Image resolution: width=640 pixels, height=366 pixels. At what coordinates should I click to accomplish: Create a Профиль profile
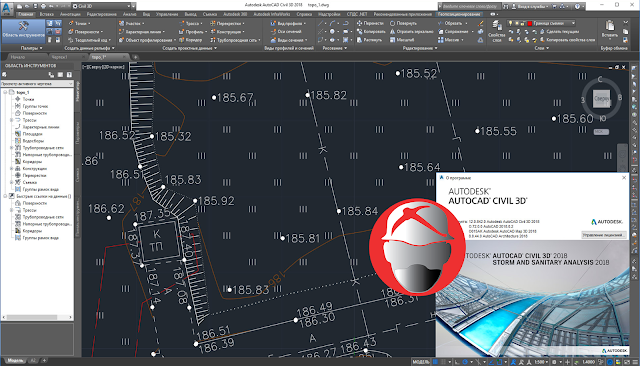click(192, 31)
